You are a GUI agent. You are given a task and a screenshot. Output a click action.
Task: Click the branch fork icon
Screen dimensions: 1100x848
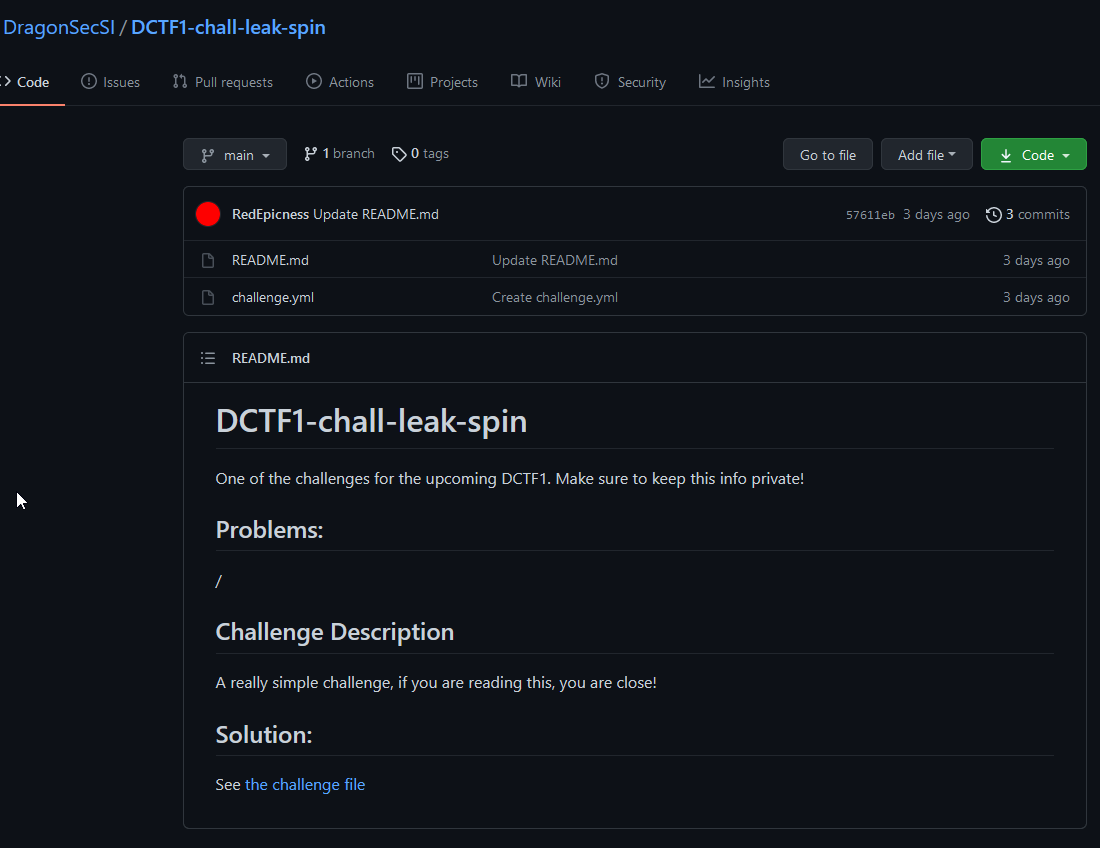(x=311, y=154)
